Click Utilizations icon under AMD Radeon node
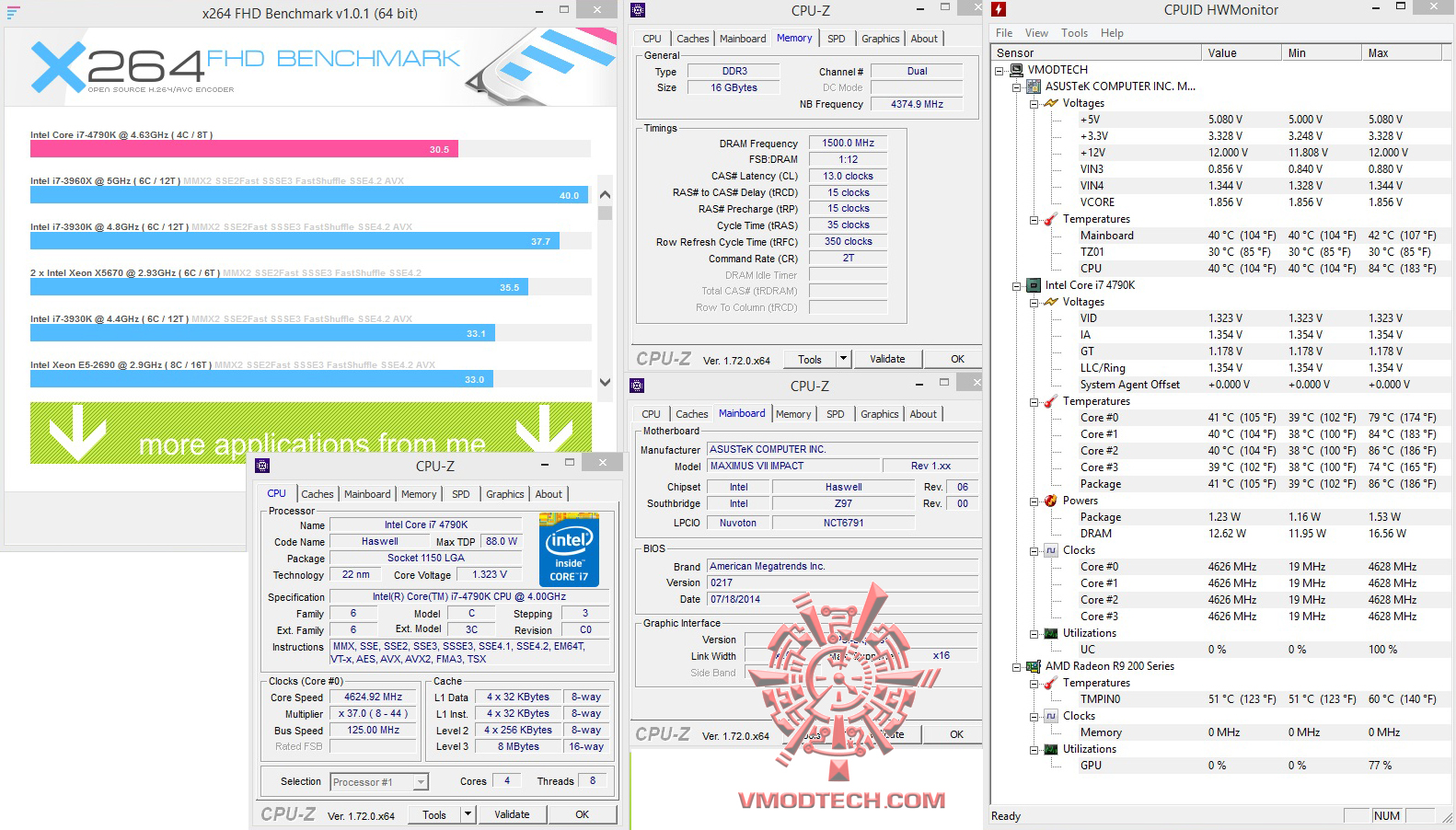 coord(1050,749)
